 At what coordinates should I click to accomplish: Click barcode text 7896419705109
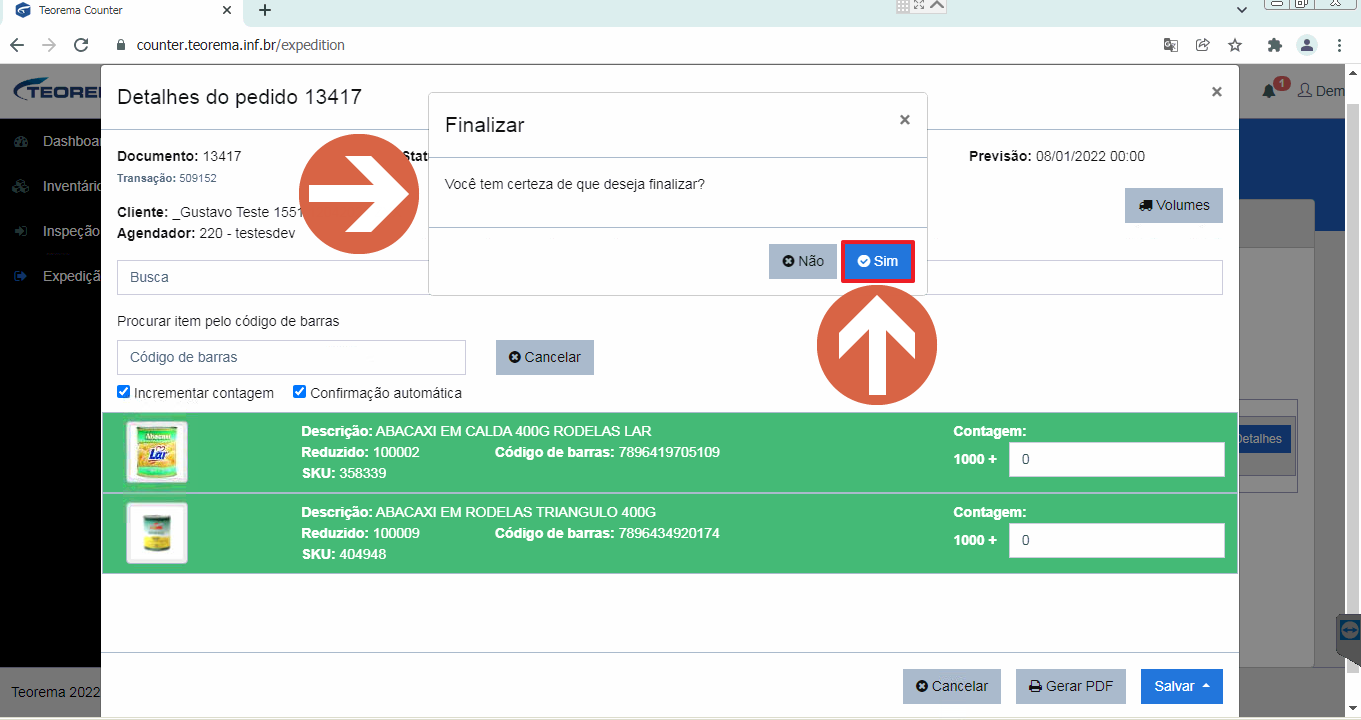(669, 452)
